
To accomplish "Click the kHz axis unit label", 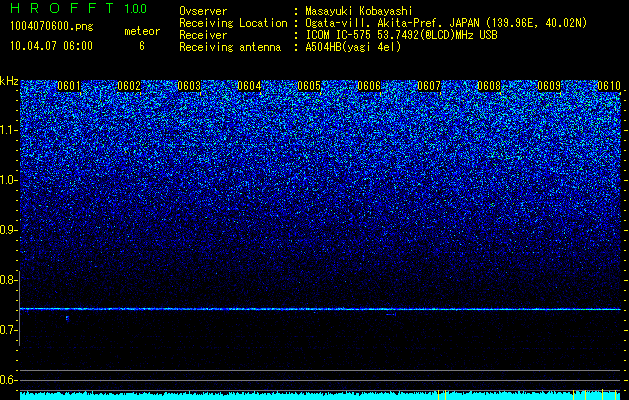I will click(9, 81).
